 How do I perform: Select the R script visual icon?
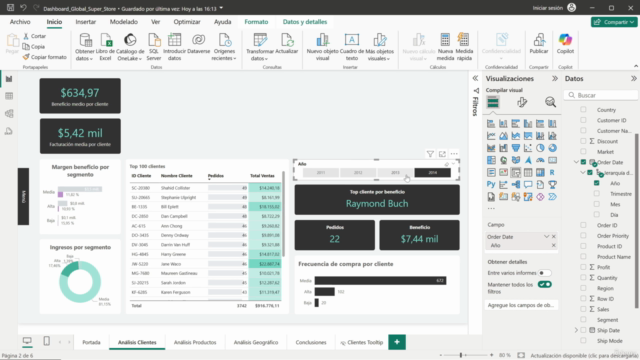coord(552,172)
